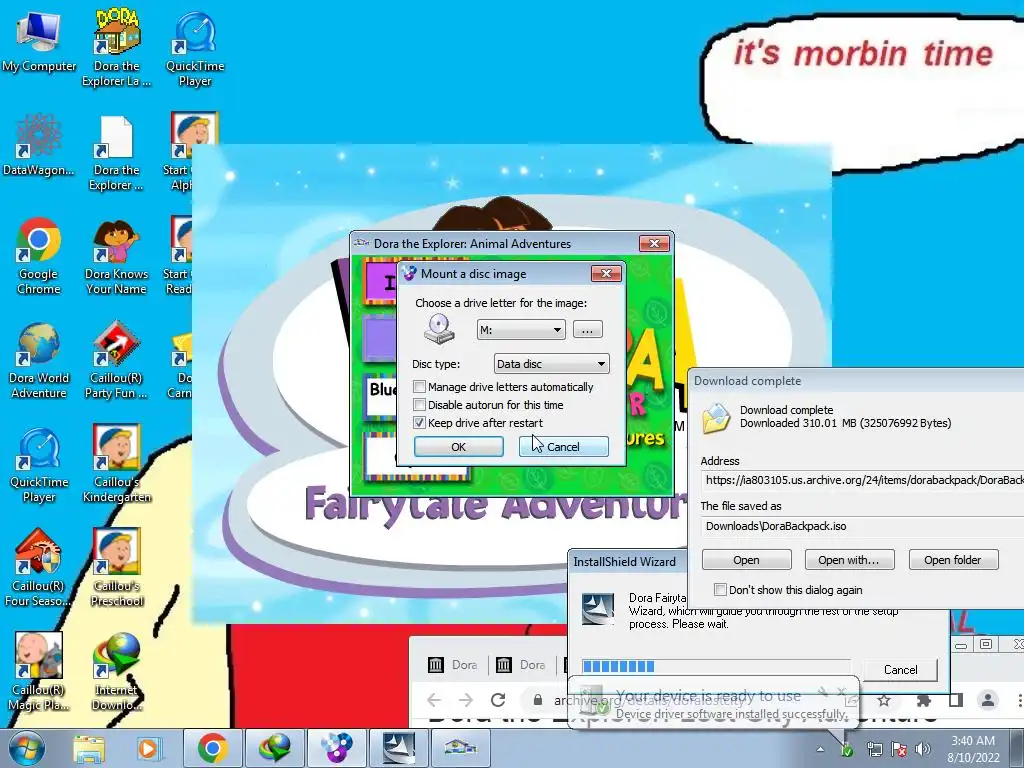The width and height of the screenshot is (1024, 768).
Task: Open Dora the Explorer La... desktop shortcut
Action: pos(116,48)
